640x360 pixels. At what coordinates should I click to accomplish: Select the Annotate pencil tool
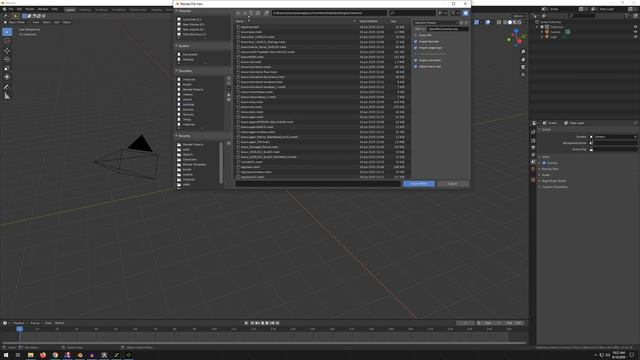7,87
